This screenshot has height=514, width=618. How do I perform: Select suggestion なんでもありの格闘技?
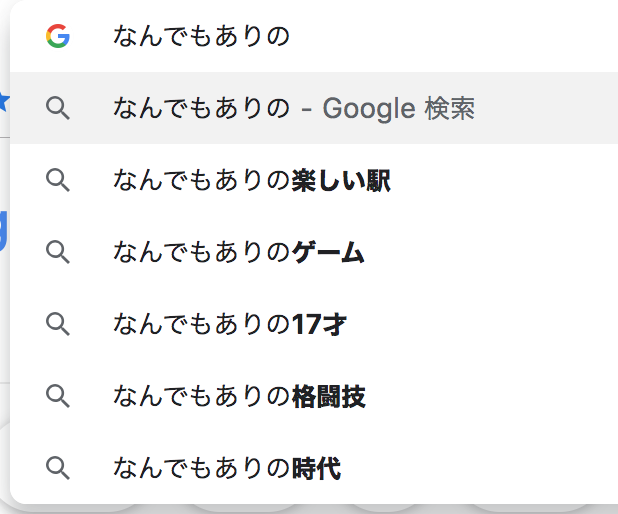pos(239,396)
